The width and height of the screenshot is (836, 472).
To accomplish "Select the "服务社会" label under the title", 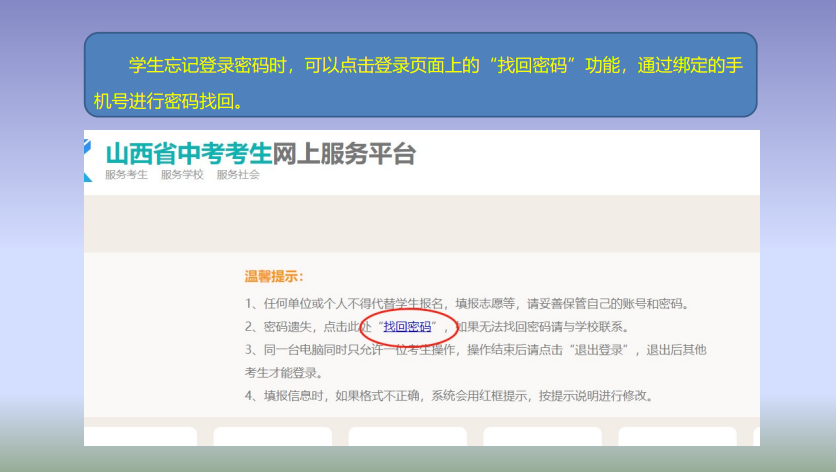I will pos(238,175).
